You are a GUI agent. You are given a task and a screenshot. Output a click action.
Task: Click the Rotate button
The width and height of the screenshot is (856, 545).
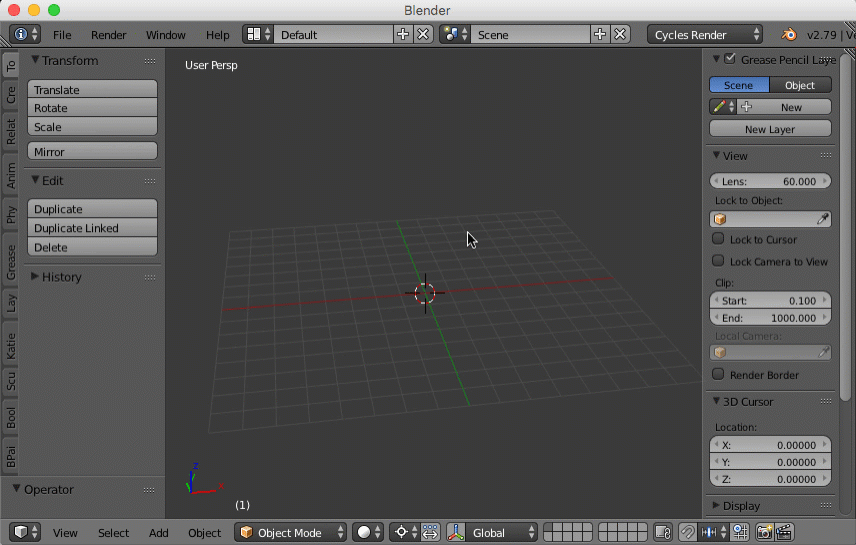pyautogui.click(x=92, y=108)
